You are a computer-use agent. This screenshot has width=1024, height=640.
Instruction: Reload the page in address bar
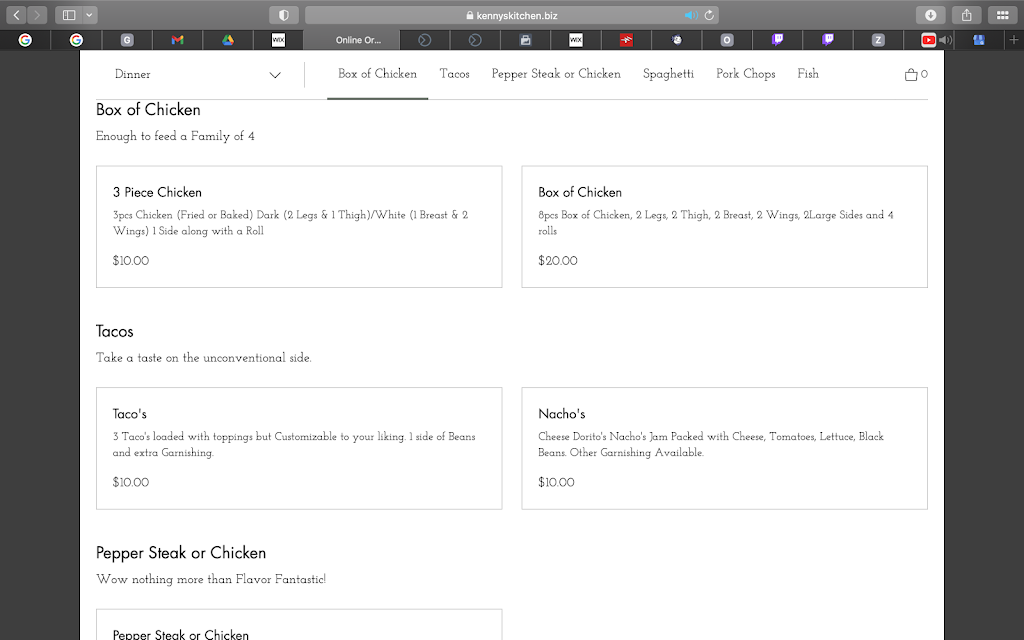pyautogui.click(x=709, y=15)
